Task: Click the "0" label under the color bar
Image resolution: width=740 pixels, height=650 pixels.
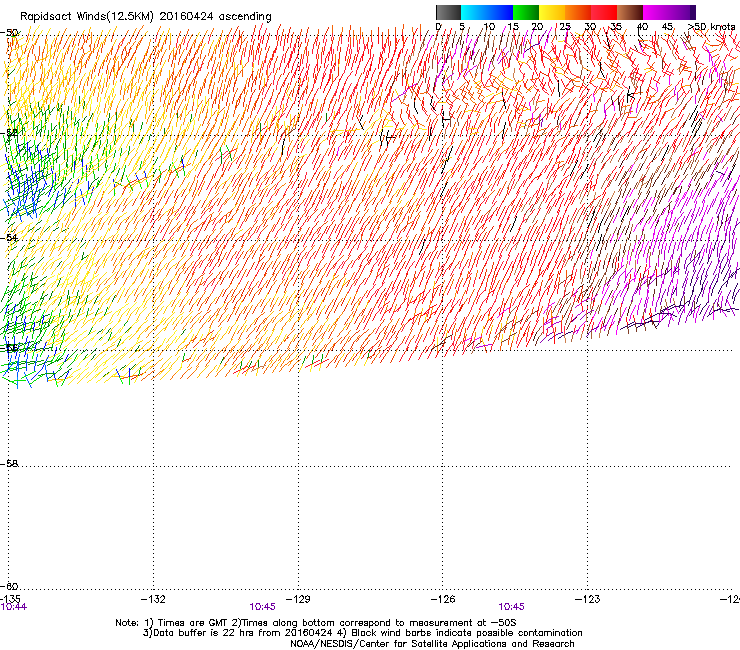Action: [x=438, y=27]
